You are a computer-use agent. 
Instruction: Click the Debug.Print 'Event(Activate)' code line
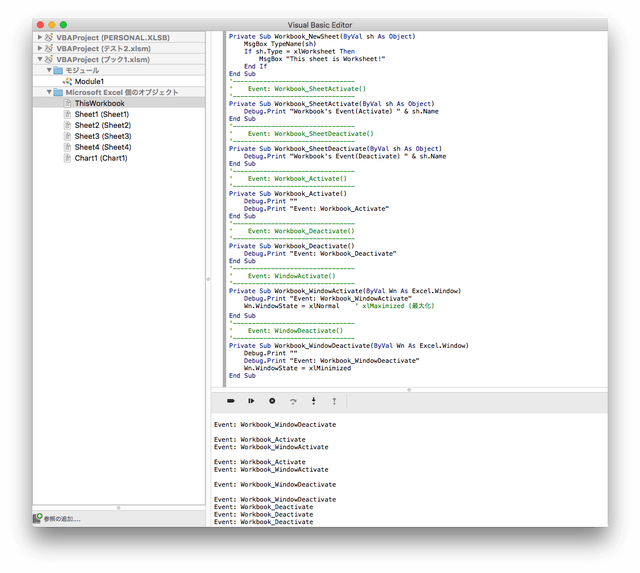[x=341, y=111]
